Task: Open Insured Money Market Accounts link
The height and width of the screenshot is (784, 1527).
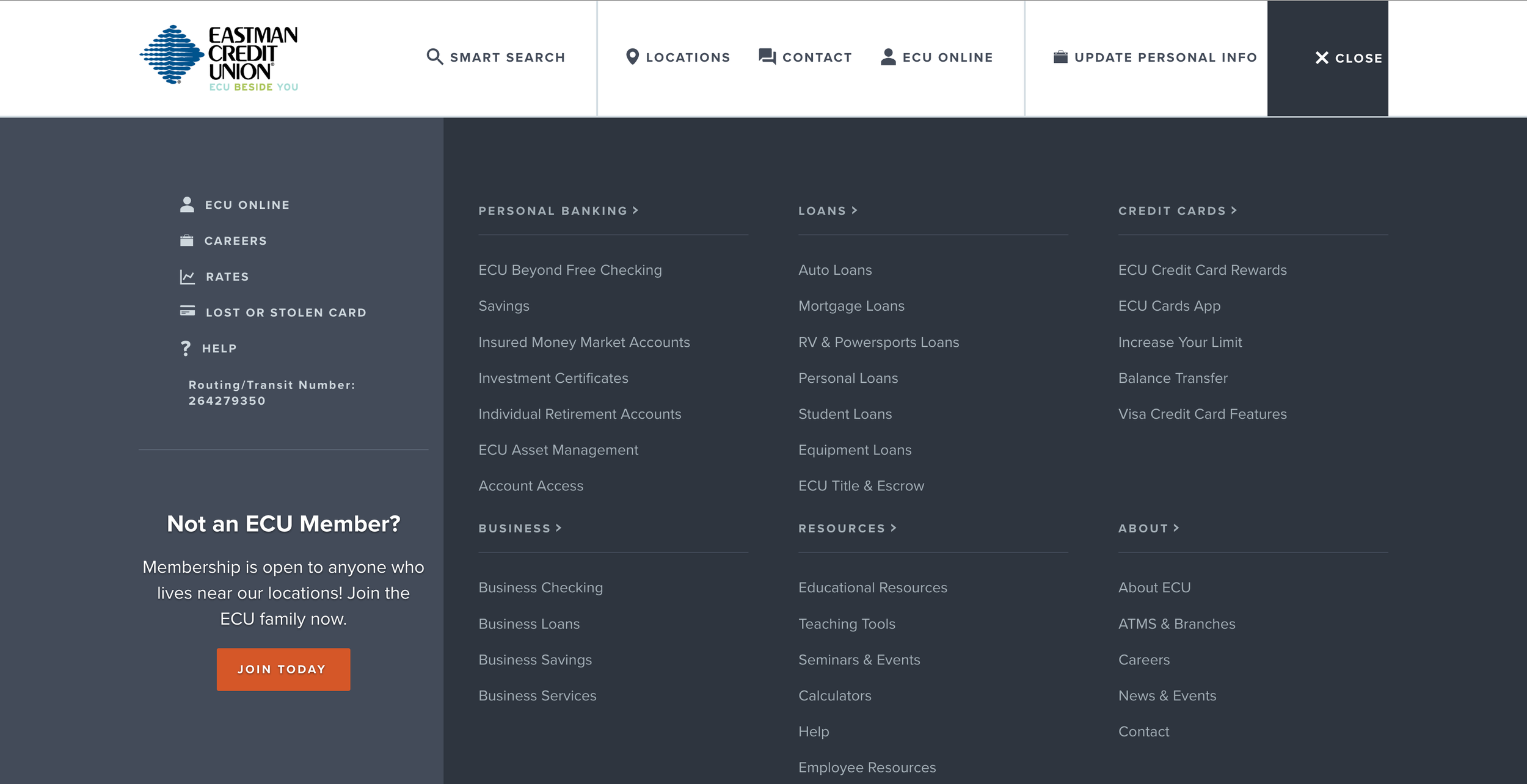Action: coord(584,342)
